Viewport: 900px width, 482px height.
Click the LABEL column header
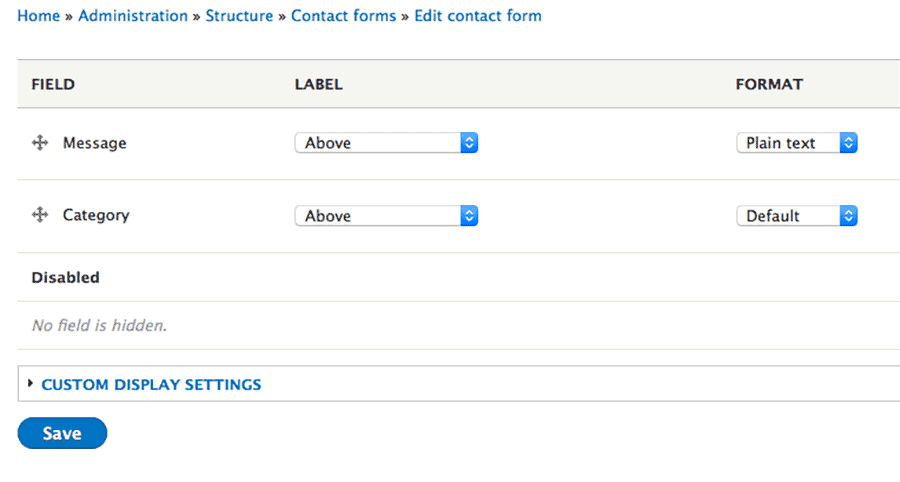coord(319,84)
